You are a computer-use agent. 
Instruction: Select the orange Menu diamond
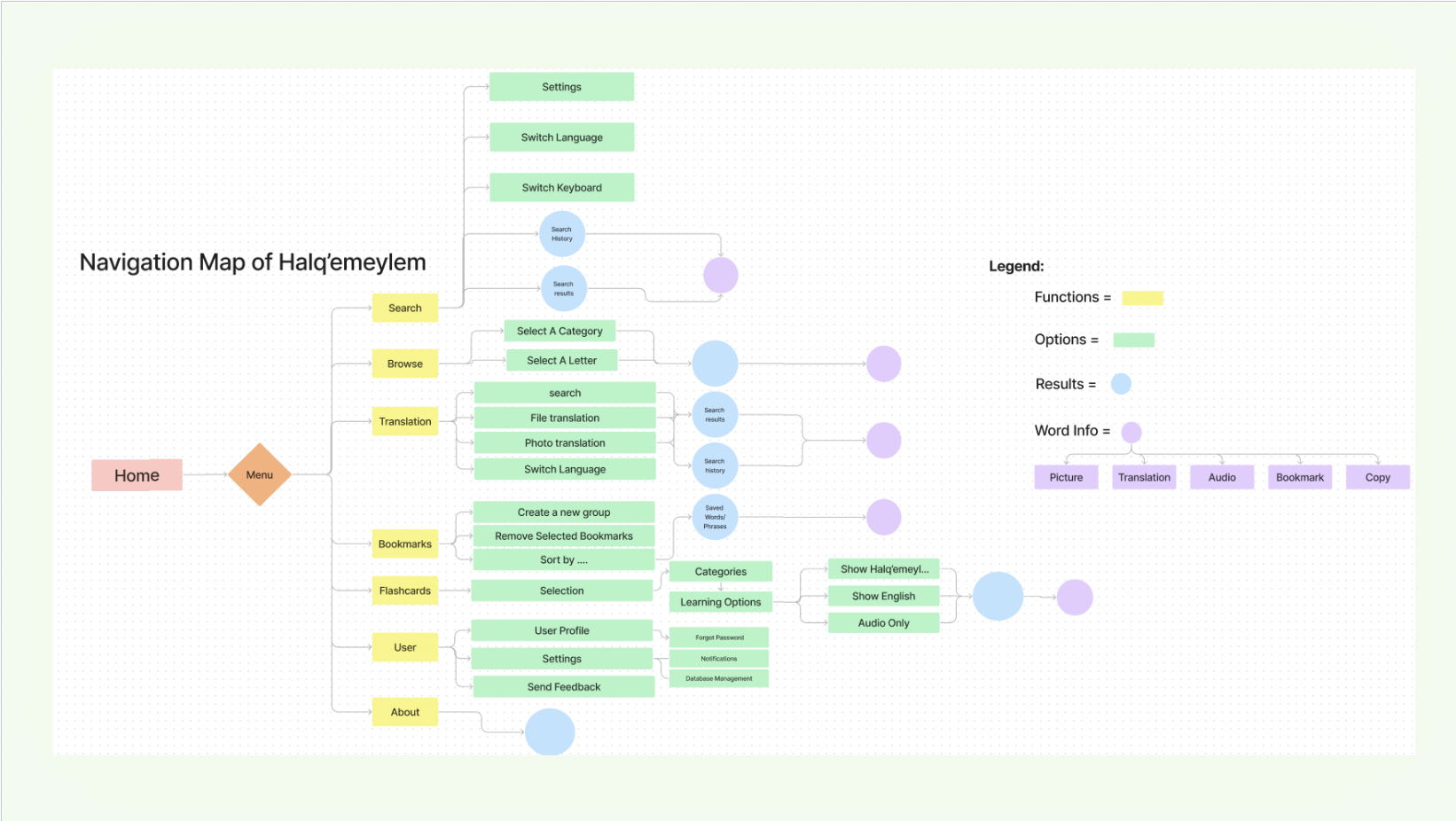pyautogui.click(x=260, y=474)
